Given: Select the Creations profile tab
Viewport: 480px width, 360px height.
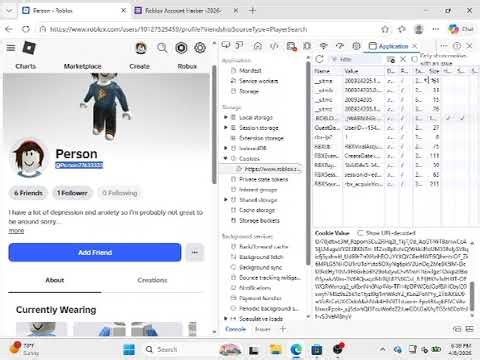Looking at the screenshot, I should point(152,280).
